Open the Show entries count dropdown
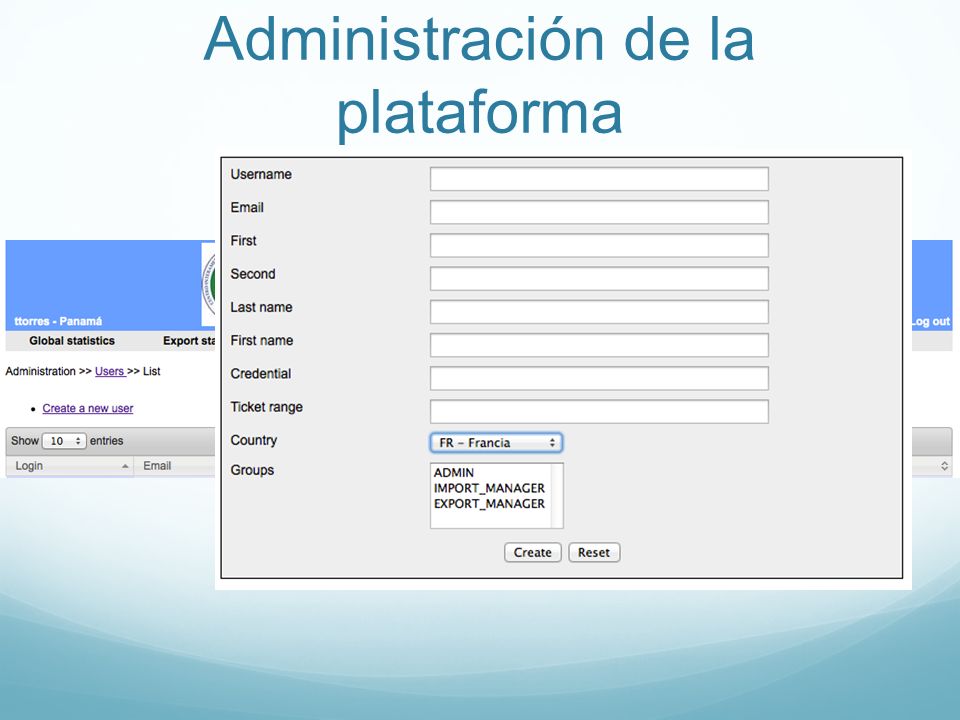The height and width of the screenshot is (720, 960). [x=64, y=441]
